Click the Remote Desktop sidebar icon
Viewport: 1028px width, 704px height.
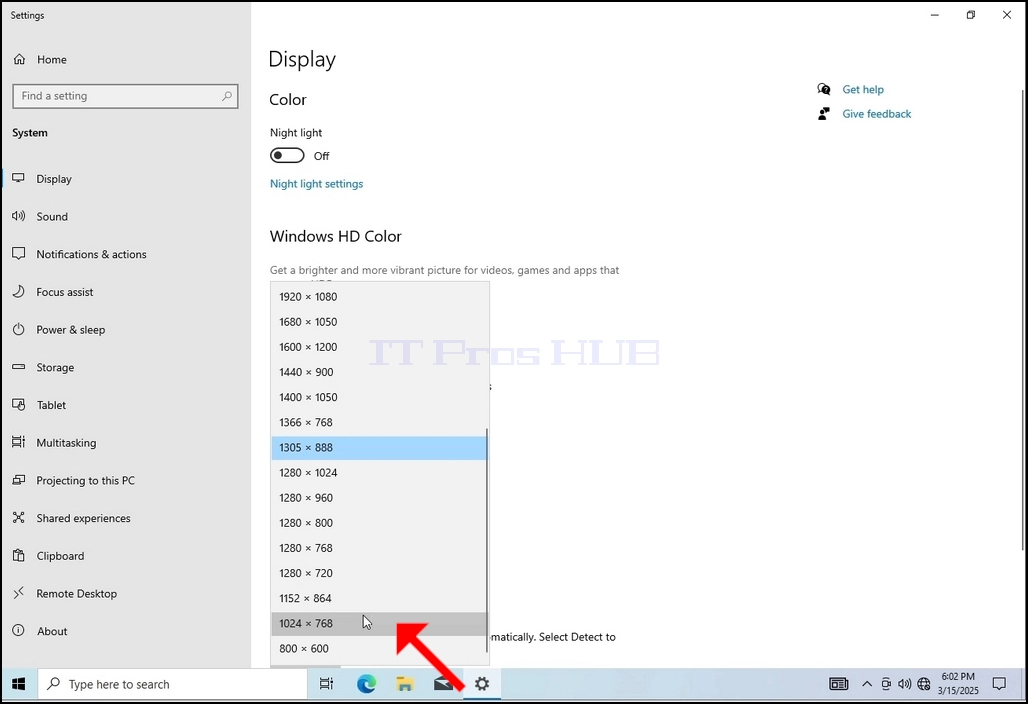(19, 593)
